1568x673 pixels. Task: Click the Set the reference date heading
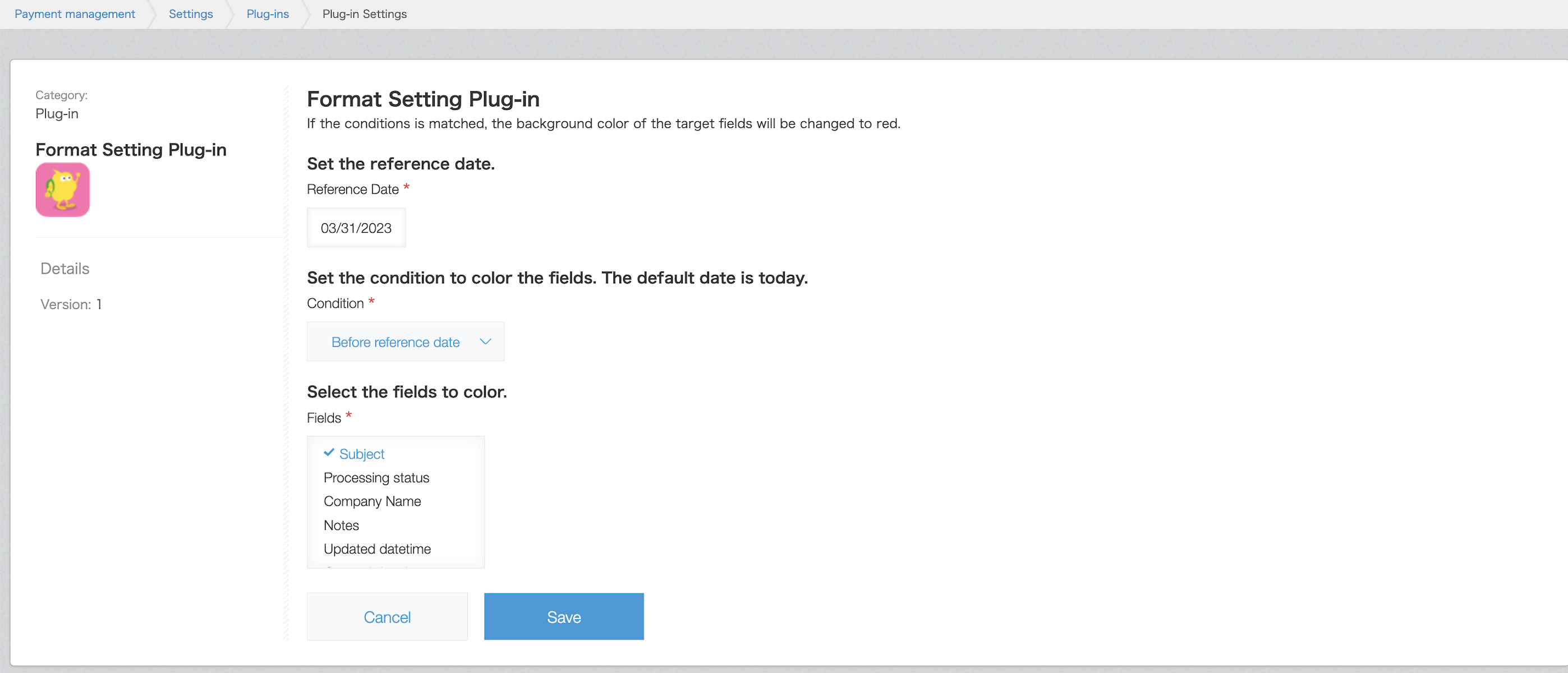[x=401, y=164]
